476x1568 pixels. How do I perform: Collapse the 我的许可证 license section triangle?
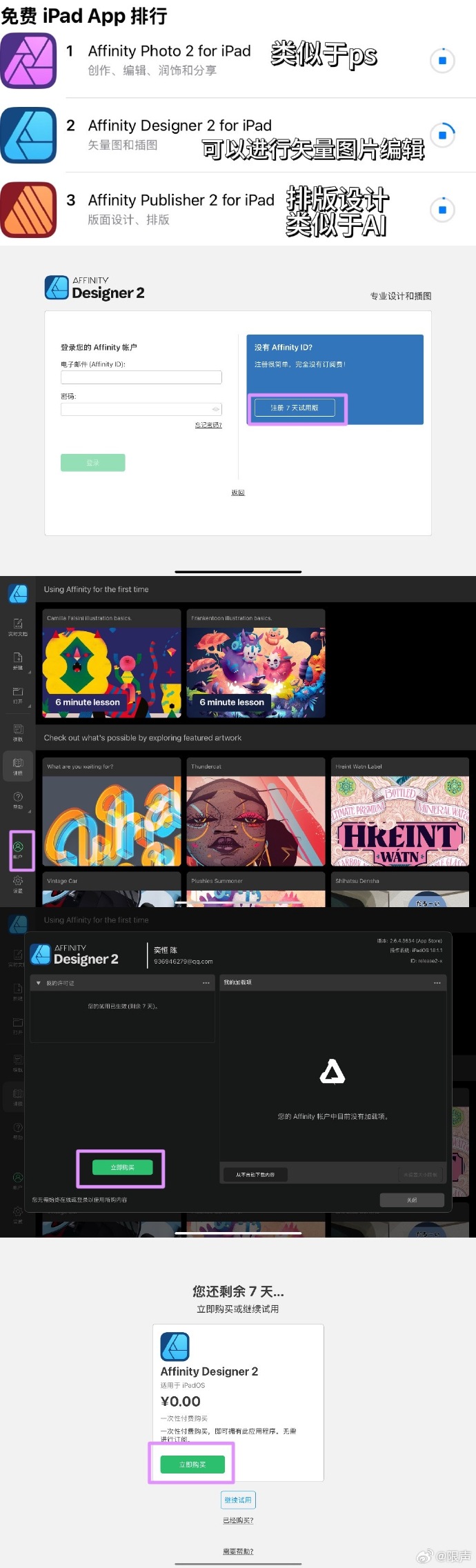click(x=39, y=983)
